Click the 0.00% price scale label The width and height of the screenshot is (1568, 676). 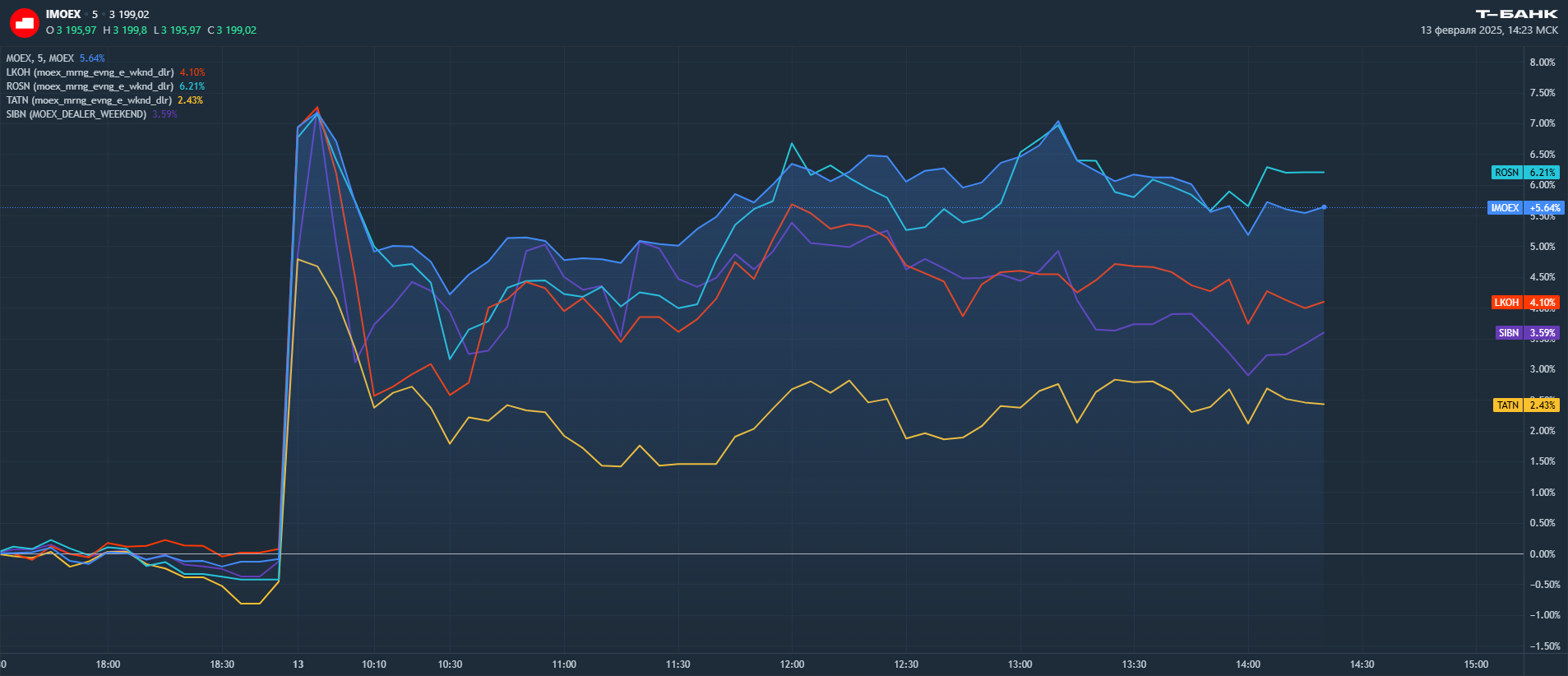coord(1543,554)
